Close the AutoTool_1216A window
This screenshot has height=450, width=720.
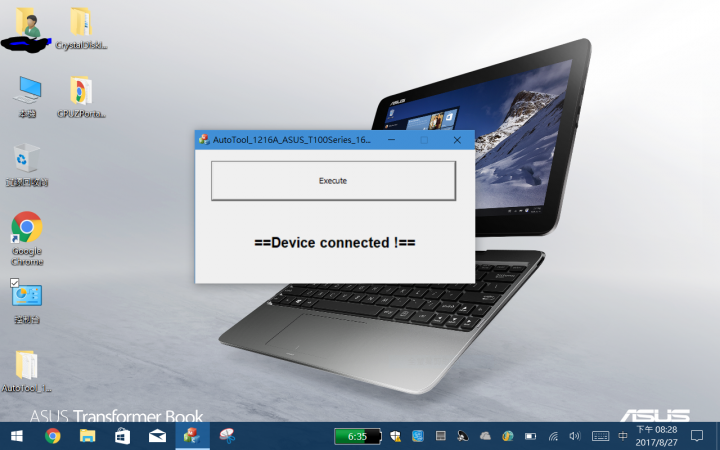[457, 140]
